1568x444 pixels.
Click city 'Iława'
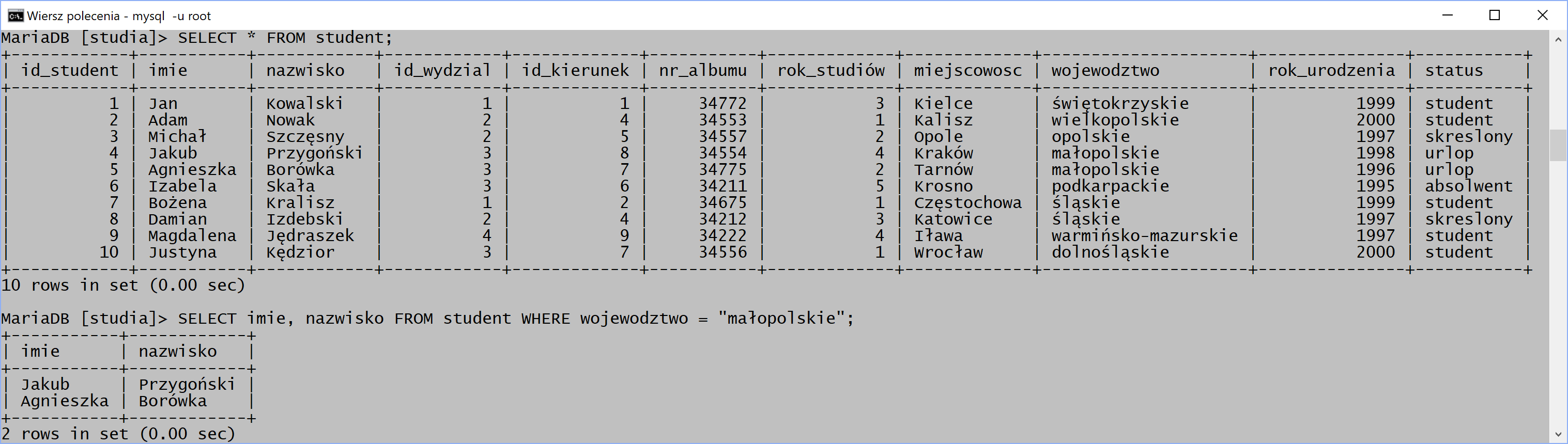[x=939, y=236]
